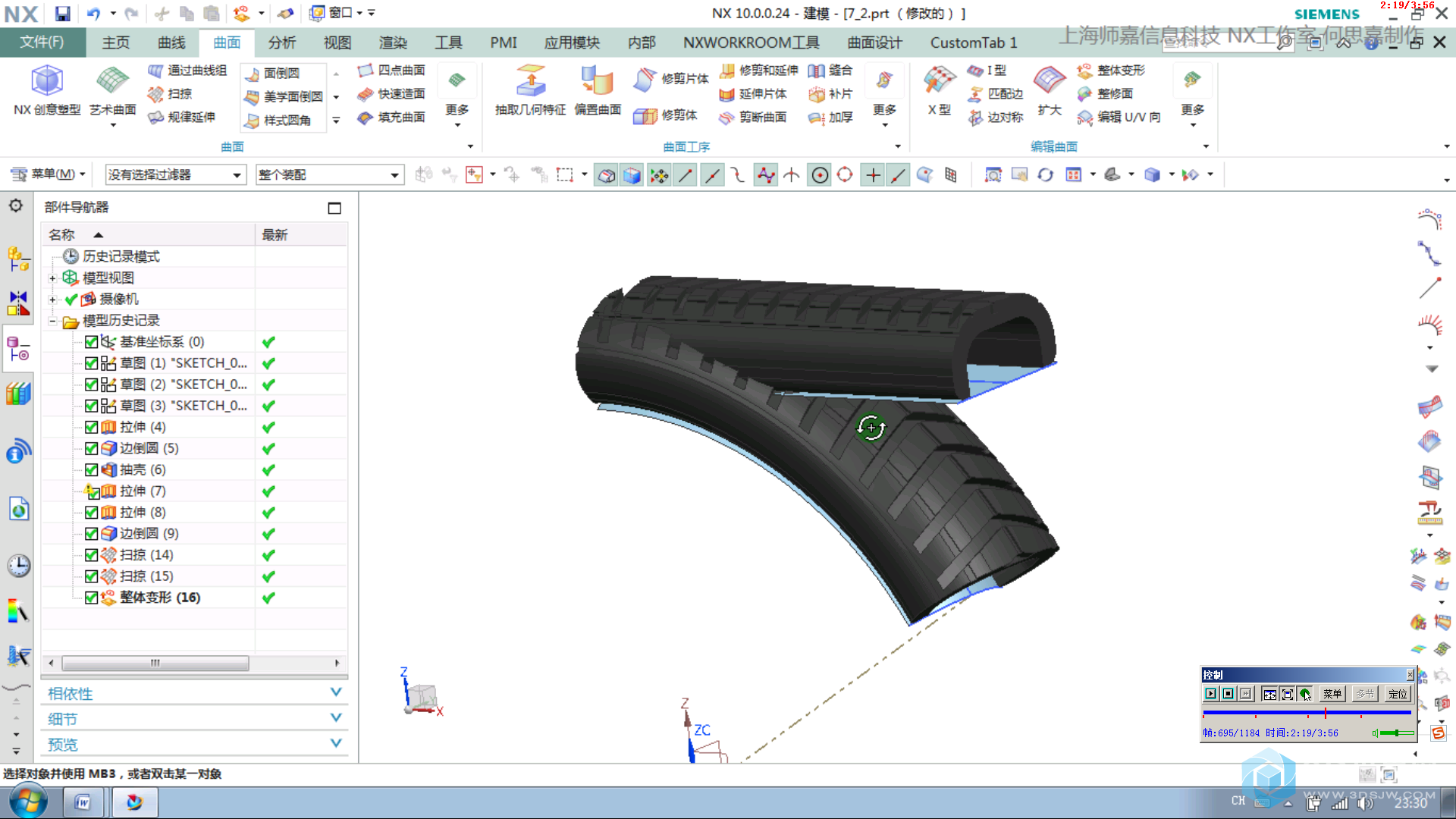Open 更多 in 曲面工序 group
The height and width of the screenshot is (819, 1456).
coord(884,93)
